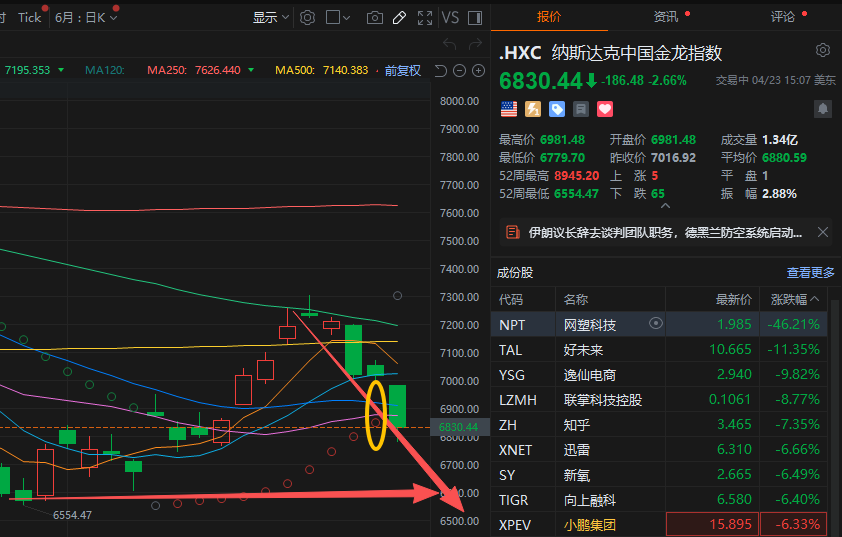Click the 6554.47 low price label
Image resolution: width=842 pixels, height=537 pixels.
[72, 515]
